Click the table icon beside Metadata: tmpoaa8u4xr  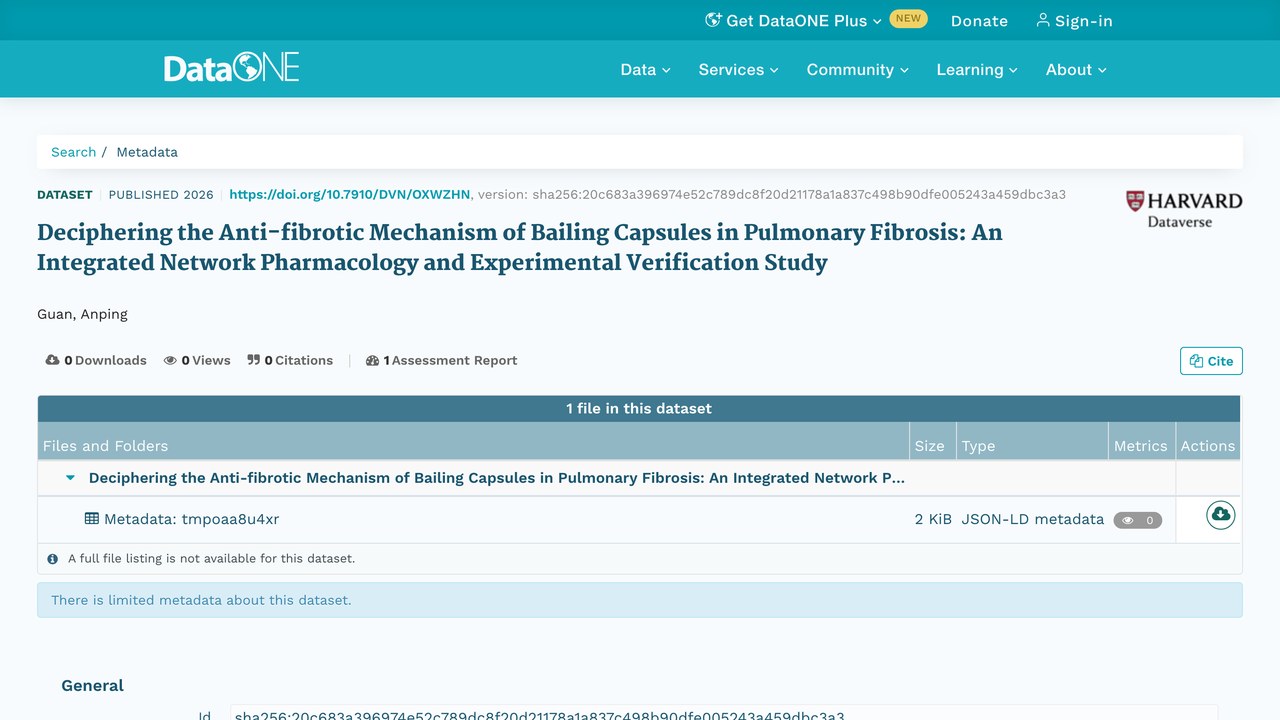coord(92,519)
